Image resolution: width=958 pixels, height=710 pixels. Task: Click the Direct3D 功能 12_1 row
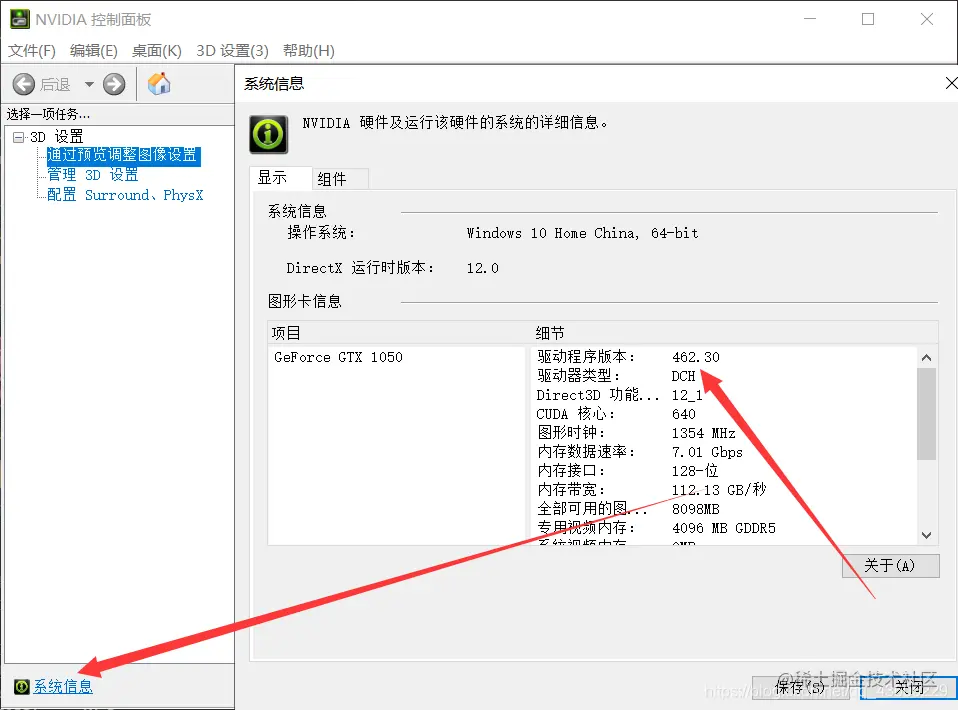click(x=620, y=395)
